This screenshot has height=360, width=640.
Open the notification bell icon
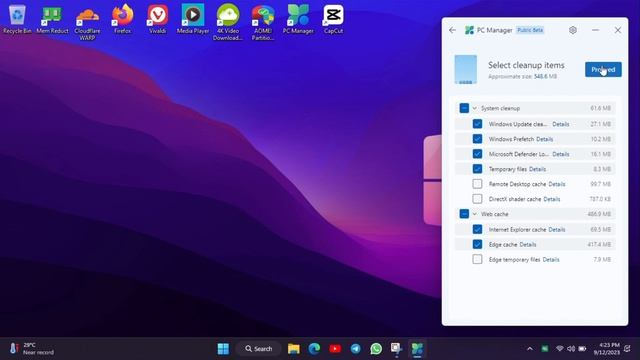pyautogui.click(x=627, y=349)
